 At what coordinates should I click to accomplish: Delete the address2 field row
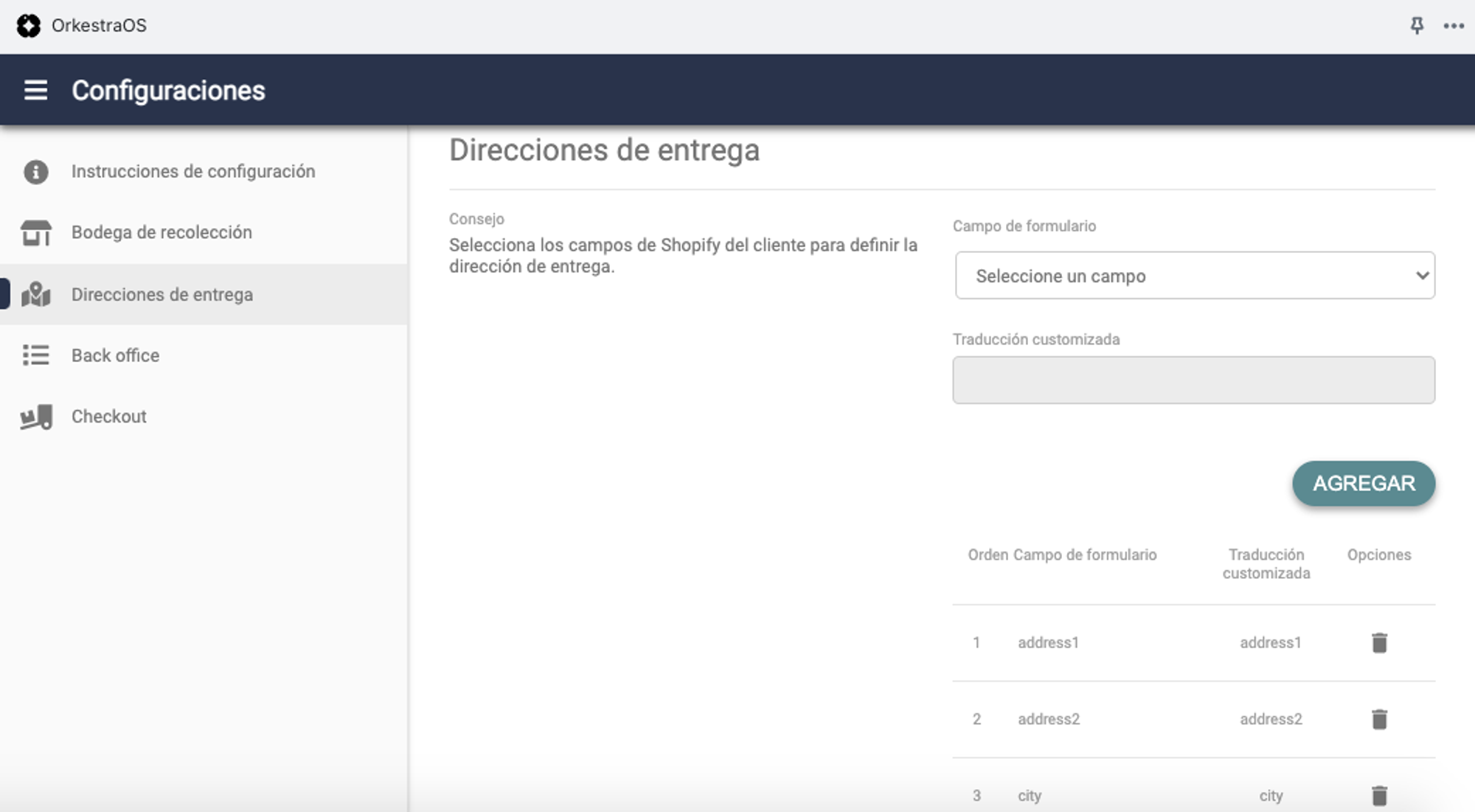click(1379, 719)
